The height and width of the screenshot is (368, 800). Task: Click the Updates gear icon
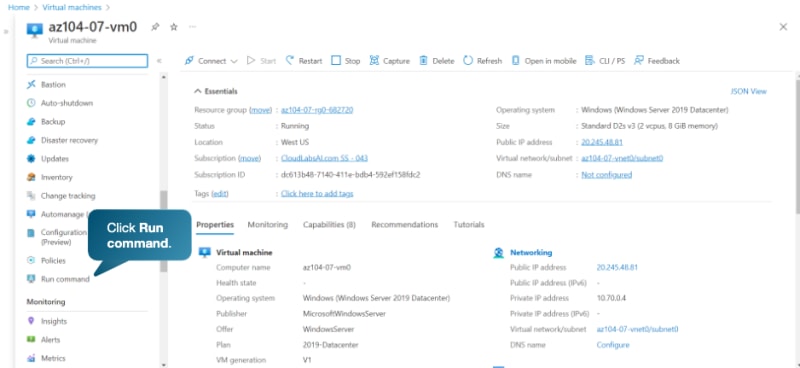point(31,159)
